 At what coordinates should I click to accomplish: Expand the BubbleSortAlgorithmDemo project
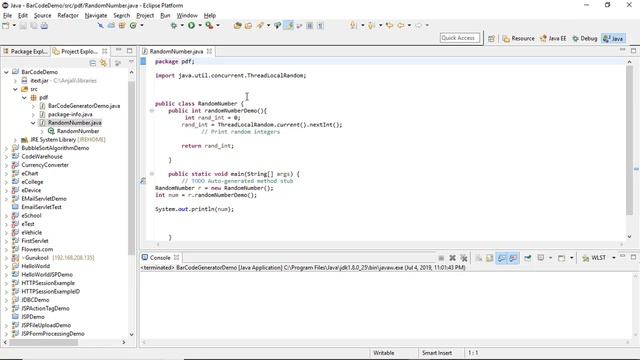click(6, 148)
